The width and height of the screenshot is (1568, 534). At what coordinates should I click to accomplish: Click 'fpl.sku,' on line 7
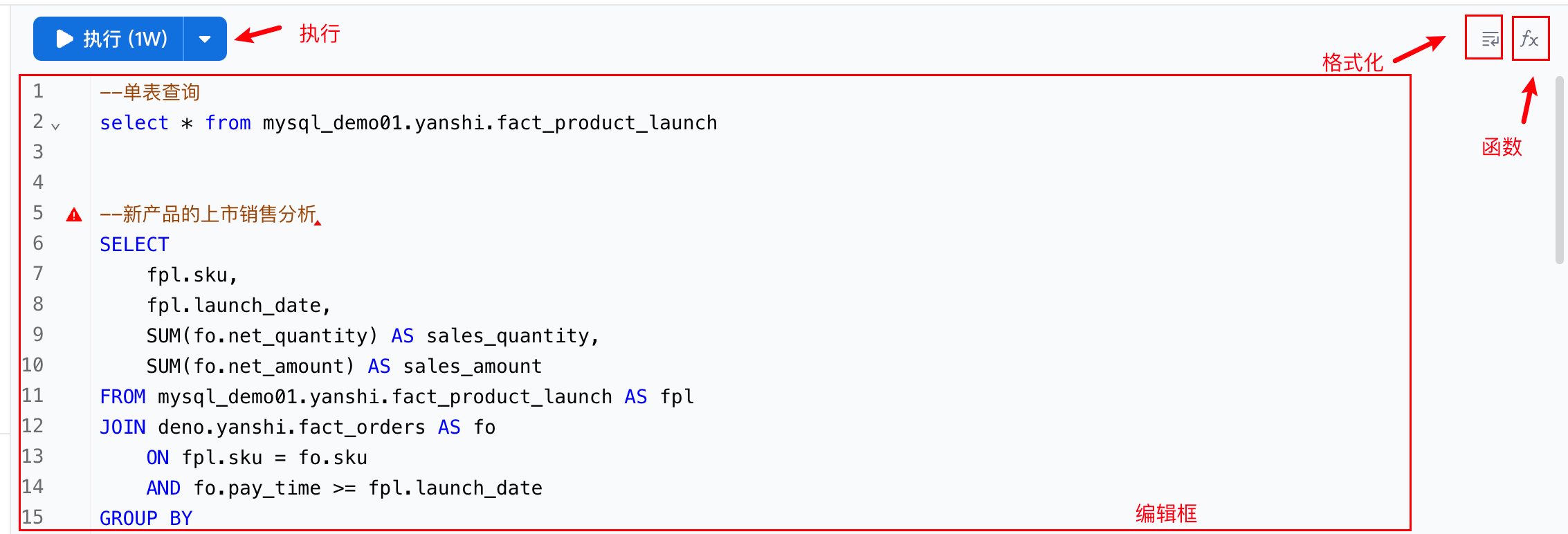point(192,275)
